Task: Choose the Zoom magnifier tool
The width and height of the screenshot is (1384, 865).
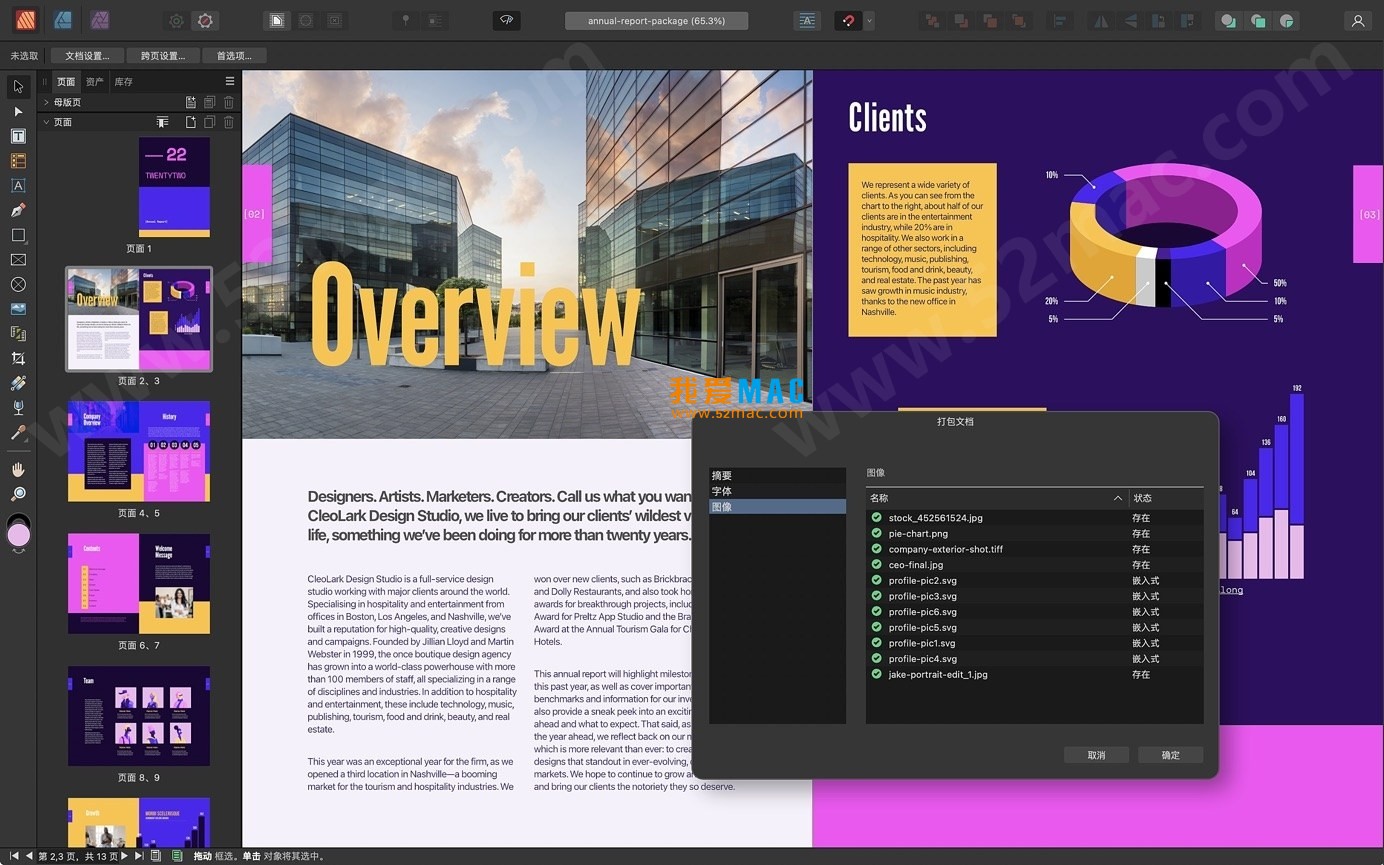Action: [x=18, y=494]
